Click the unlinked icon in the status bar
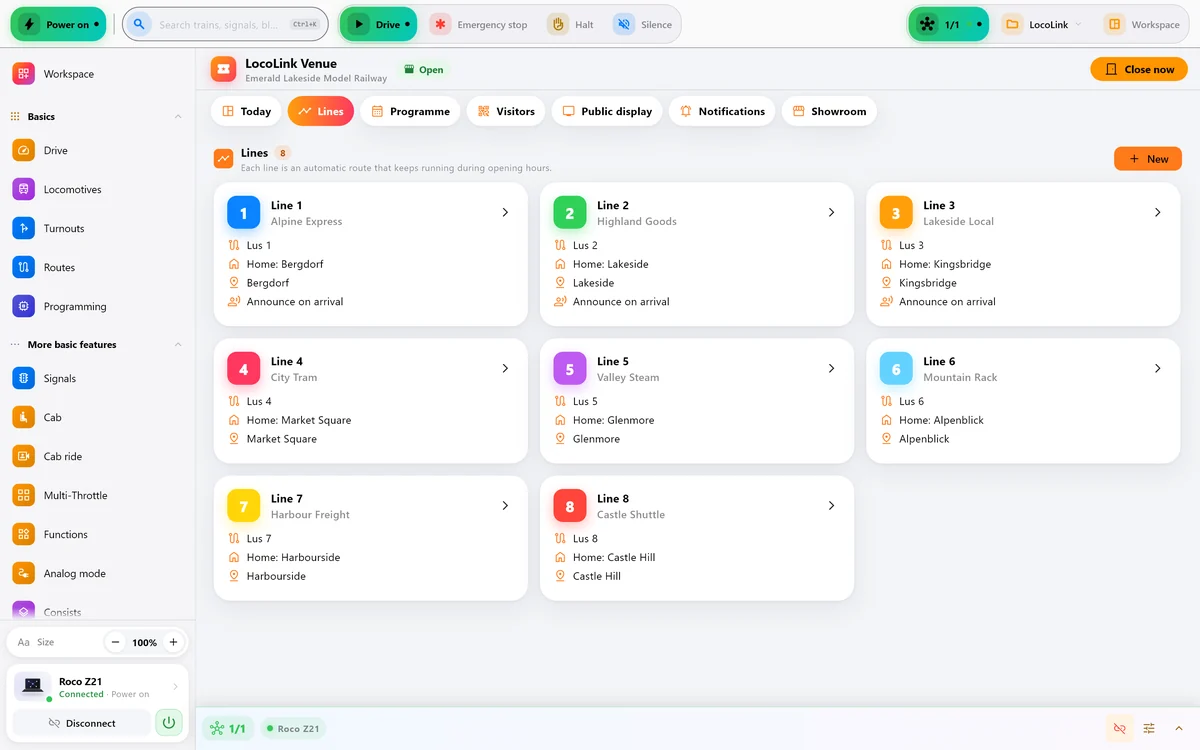 click(1119, 728)
